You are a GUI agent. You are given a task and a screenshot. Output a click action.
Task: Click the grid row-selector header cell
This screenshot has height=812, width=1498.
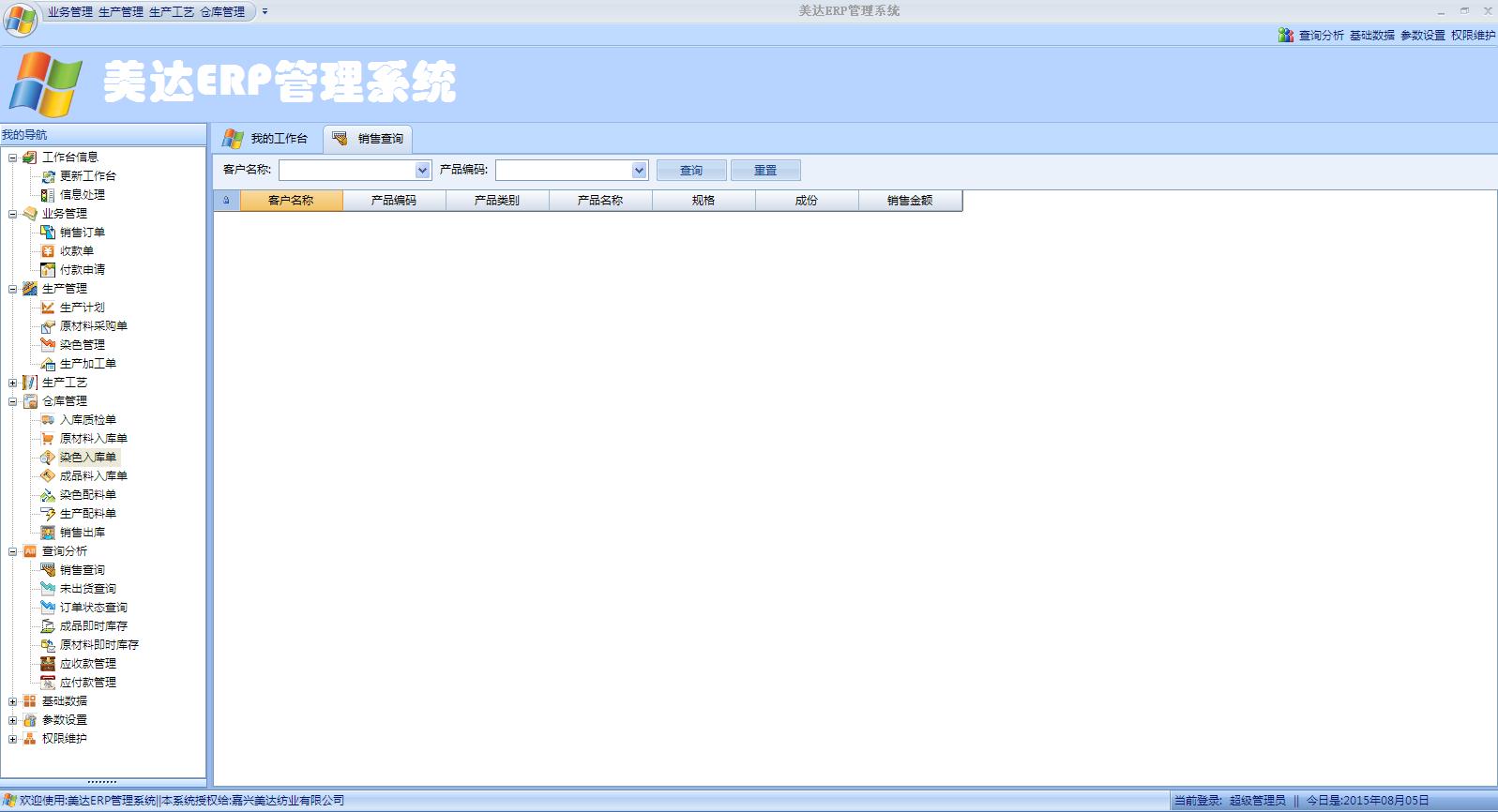[227, 201]
